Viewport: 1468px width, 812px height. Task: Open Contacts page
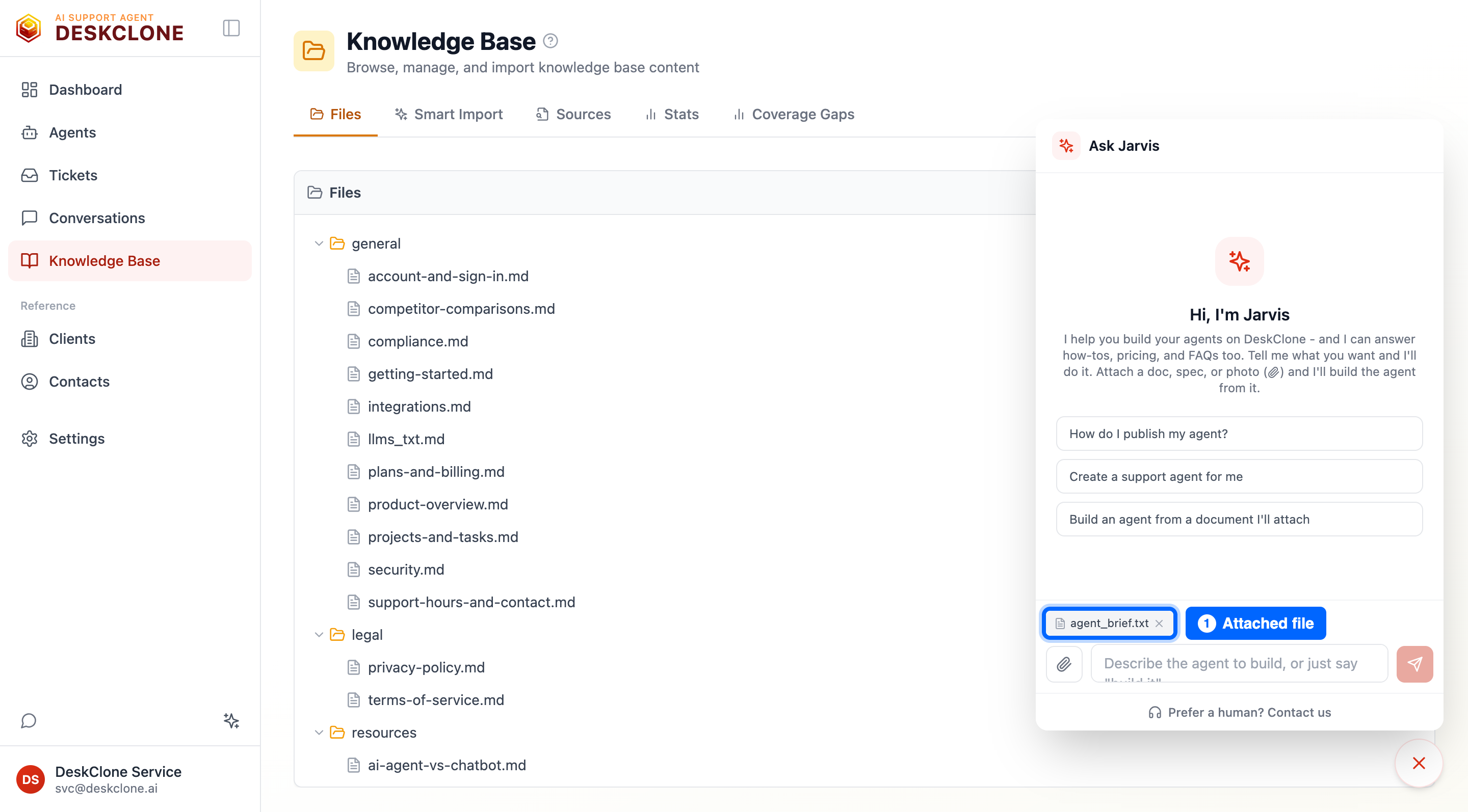coord(130,381)
